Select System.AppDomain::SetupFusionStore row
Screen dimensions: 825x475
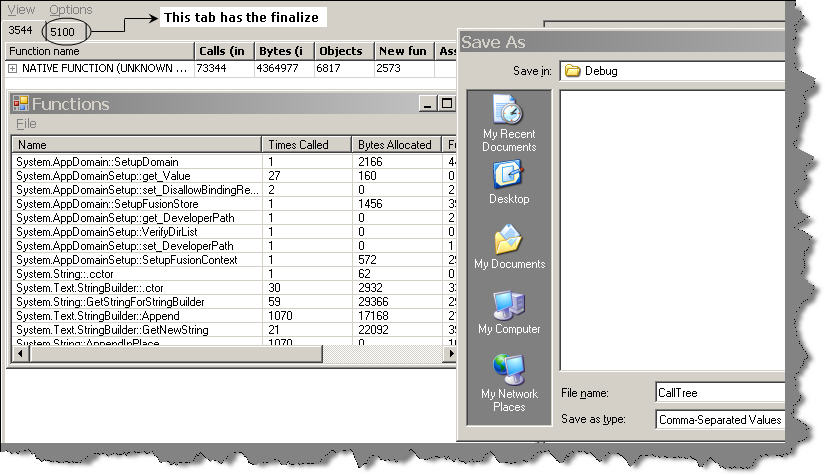(x=234, y=204)
